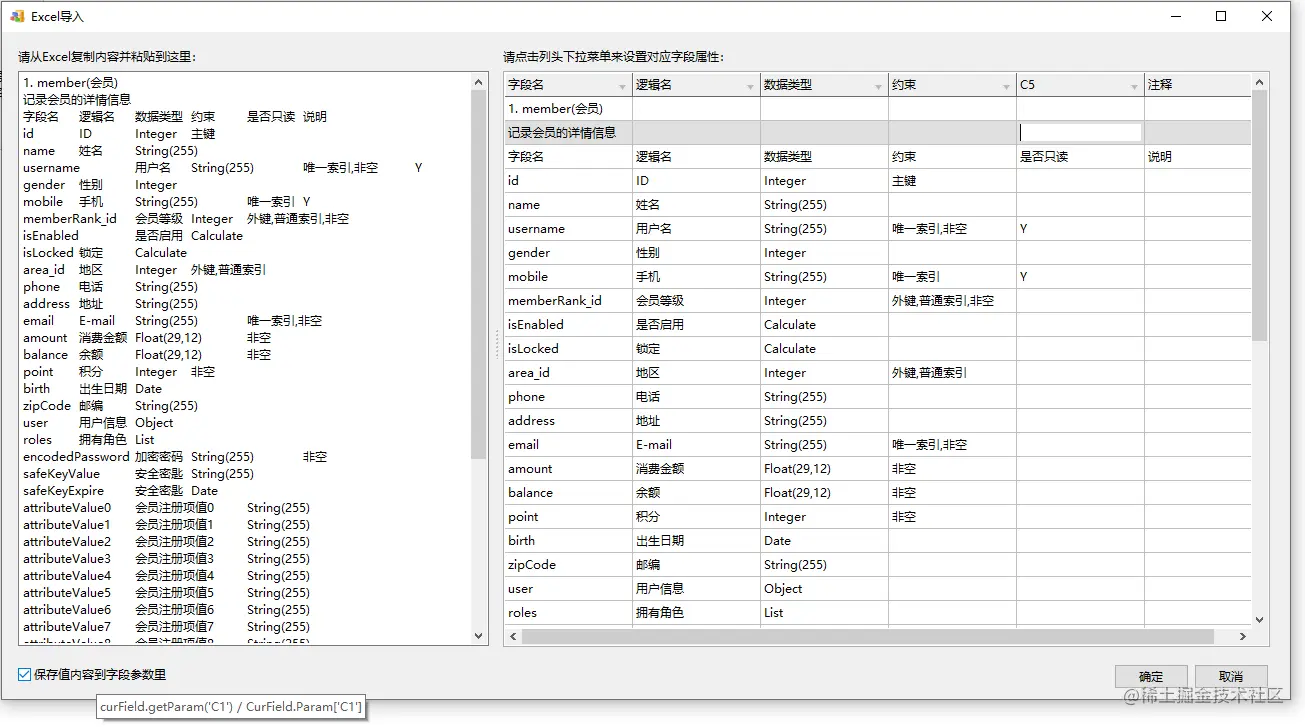1305x727 pixels.
Task: Select the 'zipCode' cell in the grid
Action: click(568, 564)
